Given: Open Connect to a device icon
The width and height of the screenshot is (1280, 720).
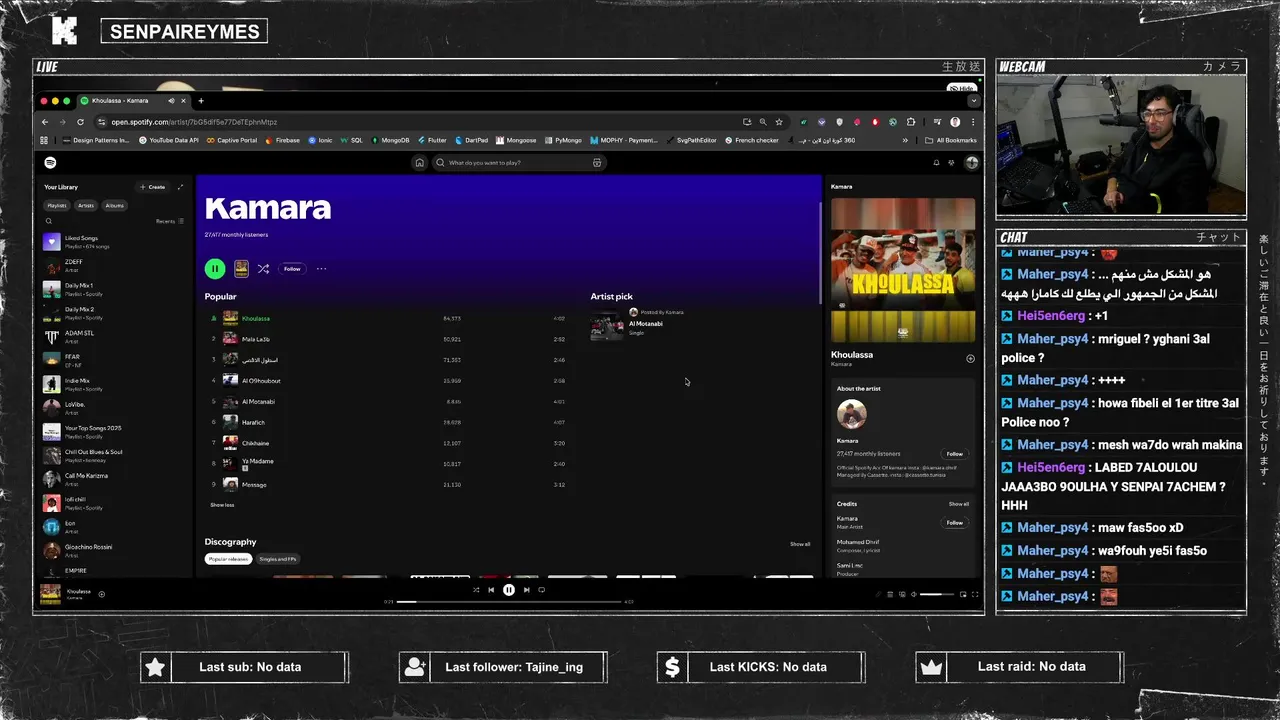Looking at the screenshot, I should click(x=901, y=594).
